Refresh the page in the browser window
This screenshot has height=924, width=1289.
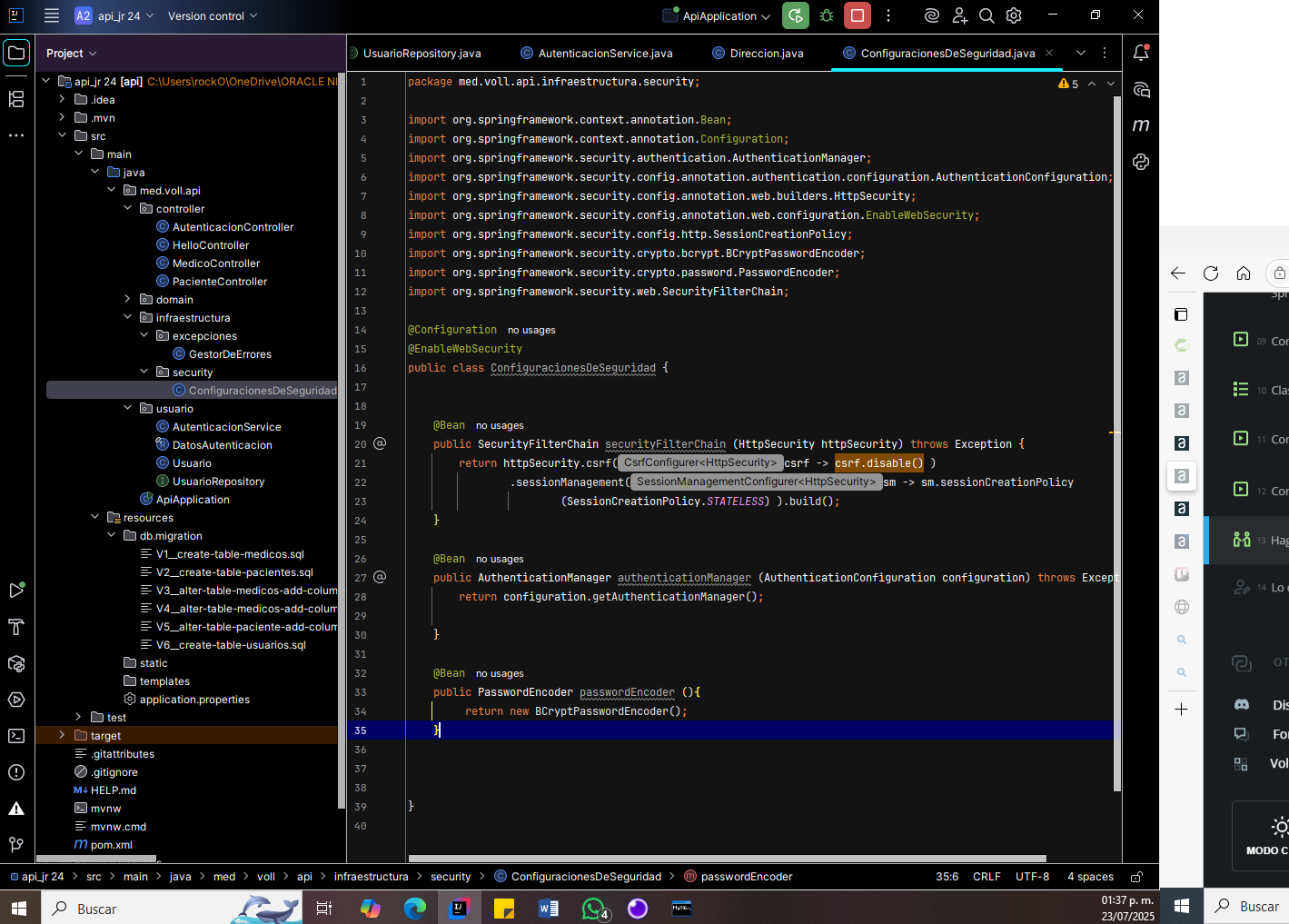pyautogui.click(x=1211, y=273)
